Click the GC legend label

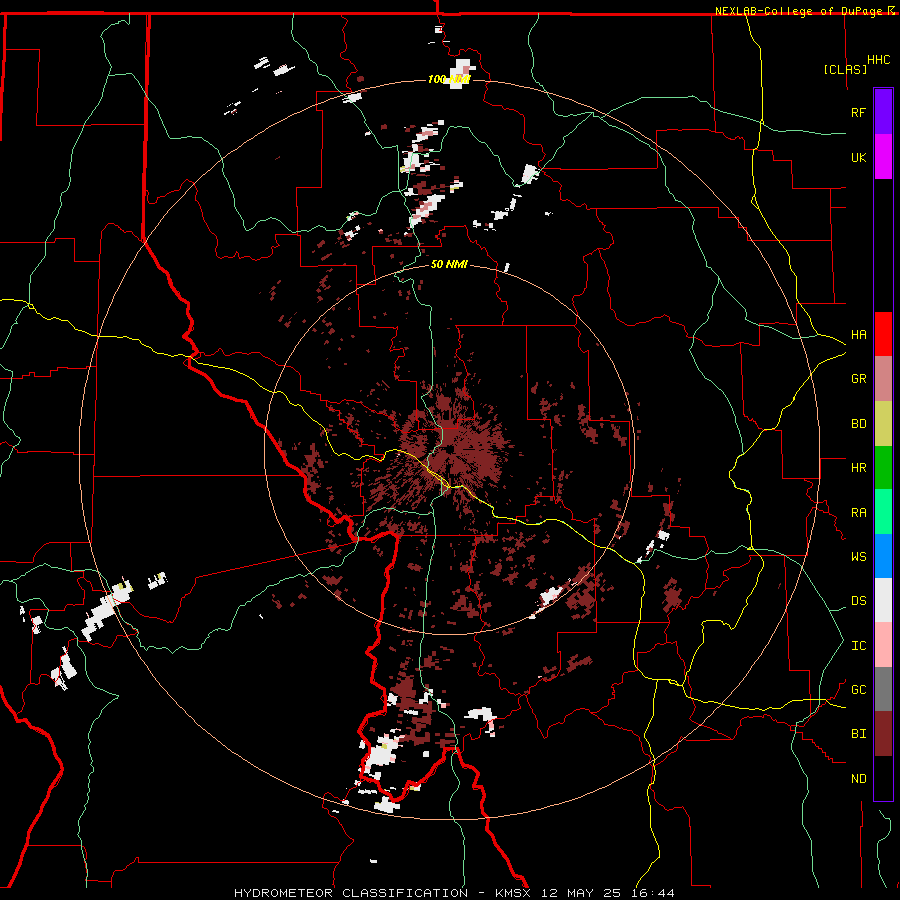(x=858, y=690)
